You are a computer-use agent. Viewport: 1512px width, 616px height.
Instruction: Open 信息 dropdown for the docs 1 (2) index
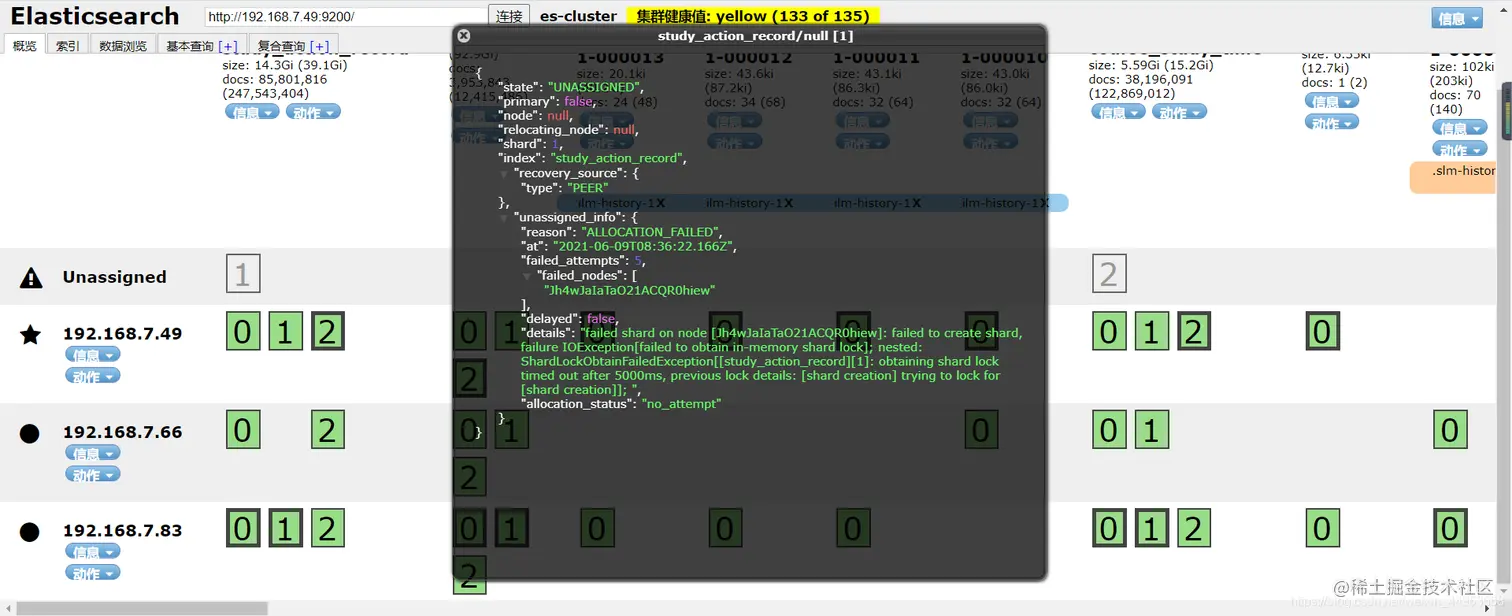(1332, 101)
